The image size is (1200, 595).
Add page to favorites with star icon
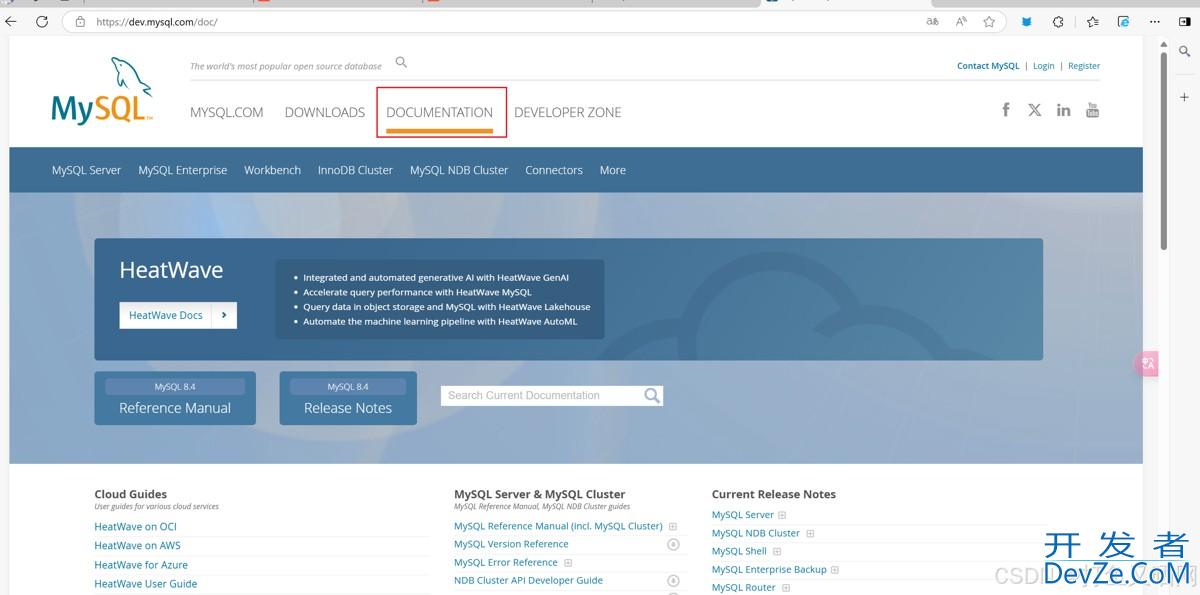pyautogui.click(x=989, y=21)
